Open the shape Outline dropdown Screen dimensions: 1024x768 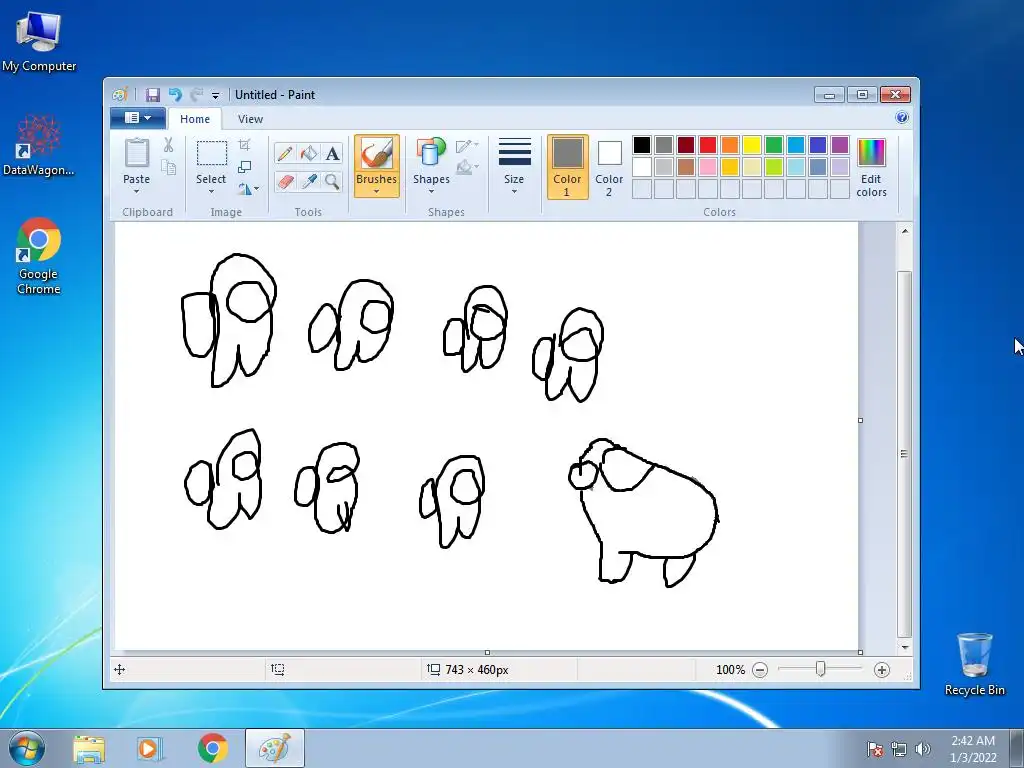[468, 145]
